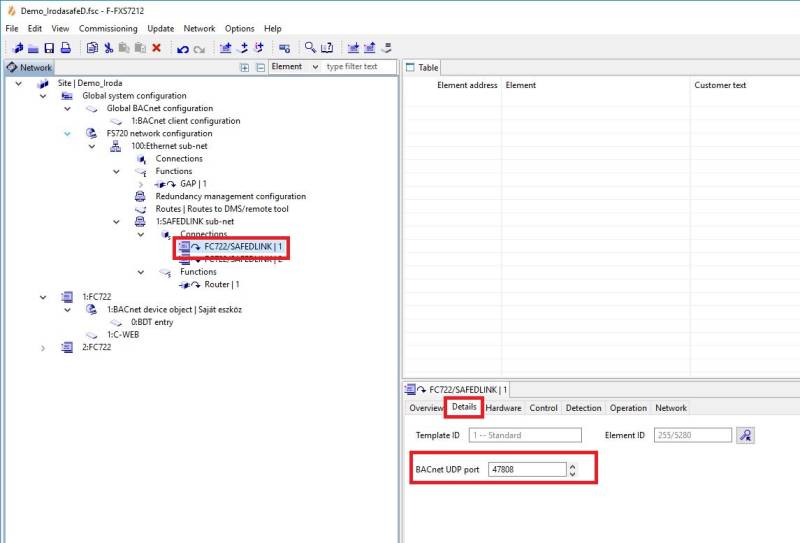The image size is (800, 543).
Task: Click the Save icon in toolbar
Action: pyautogui.click(x=49, y=48)
